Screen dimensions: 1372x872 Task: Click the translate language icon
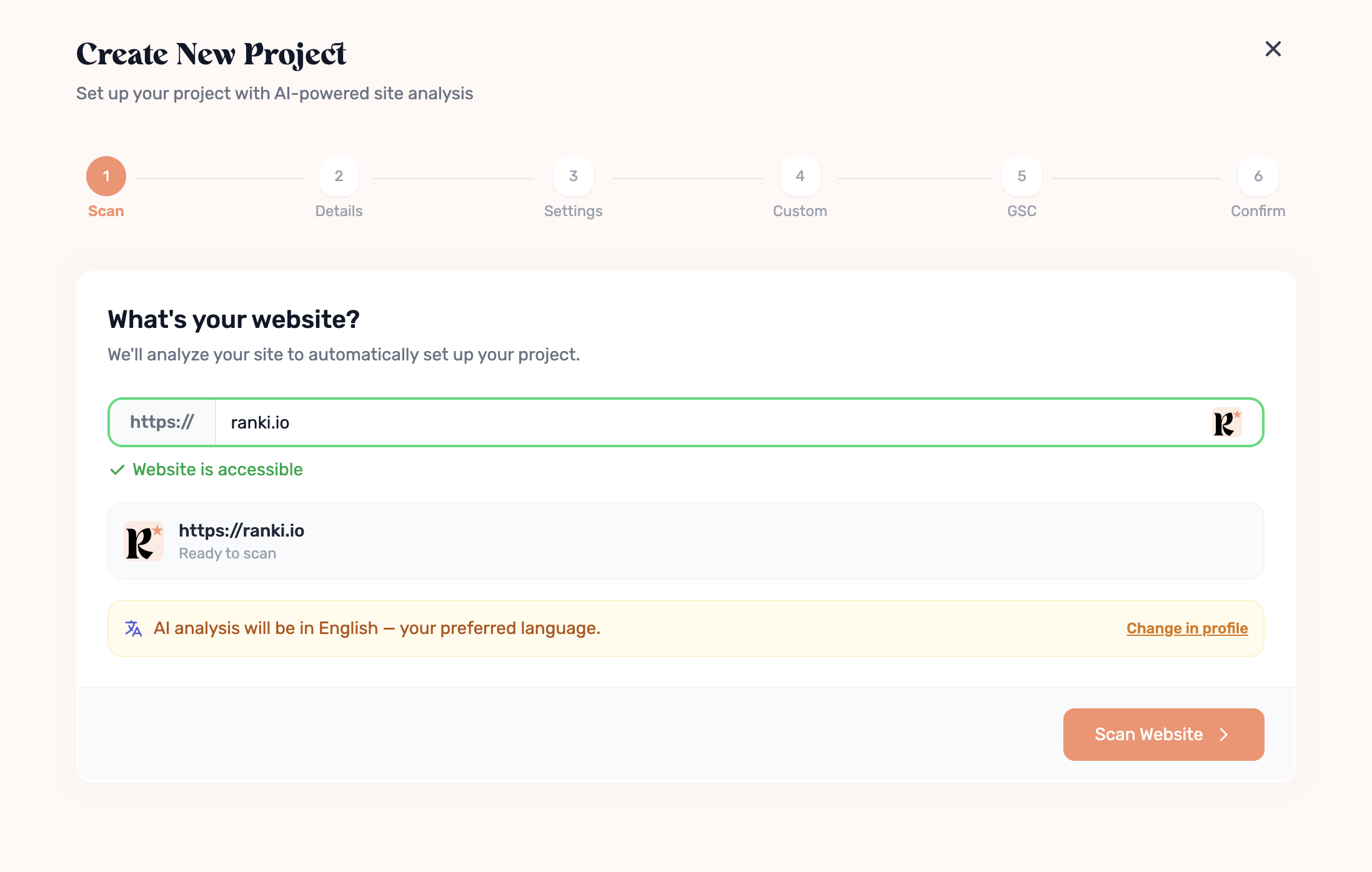pyautogui.click(x=134, y=628)
